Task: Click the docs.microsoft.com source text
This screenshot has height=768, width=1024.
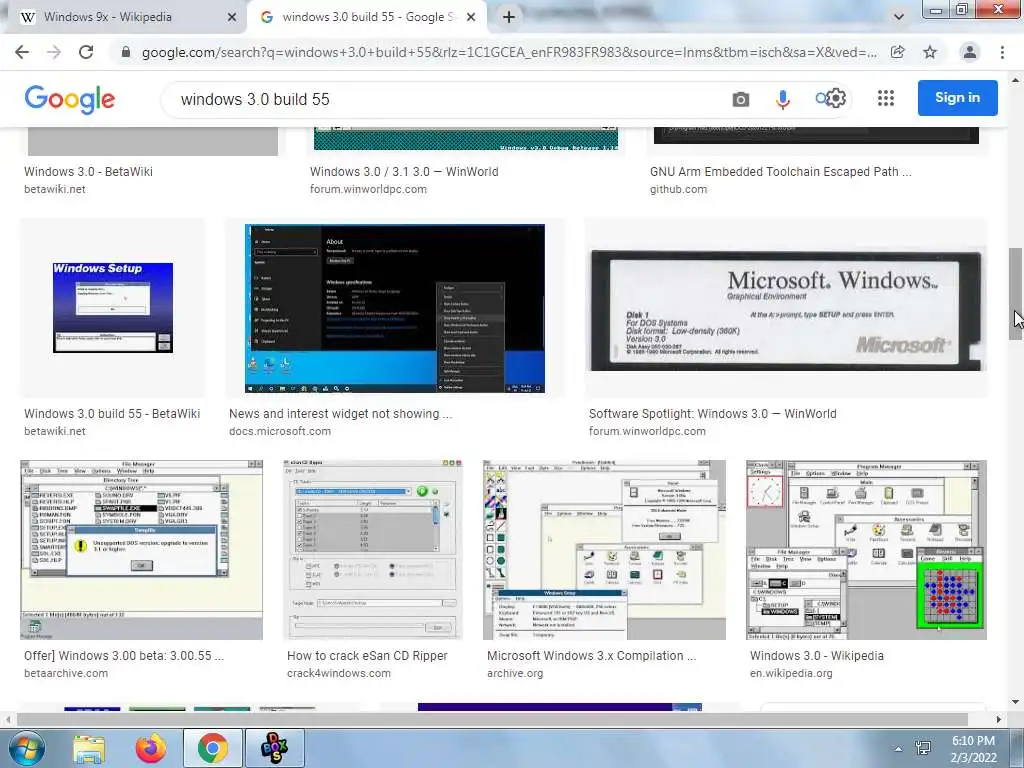Action: coord(280,431)
